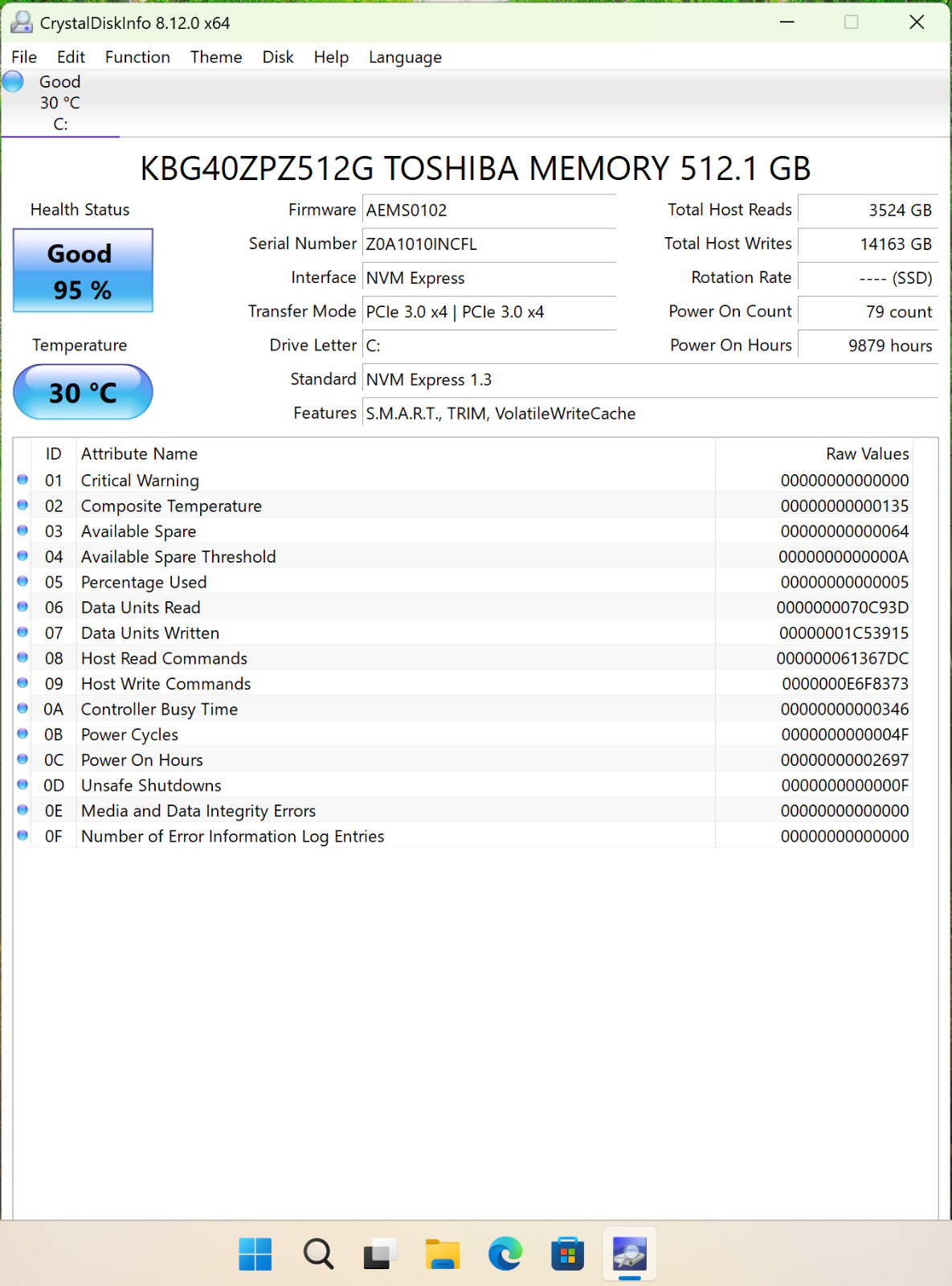Click the blue status dot for Data Units Read

[22, 607]
